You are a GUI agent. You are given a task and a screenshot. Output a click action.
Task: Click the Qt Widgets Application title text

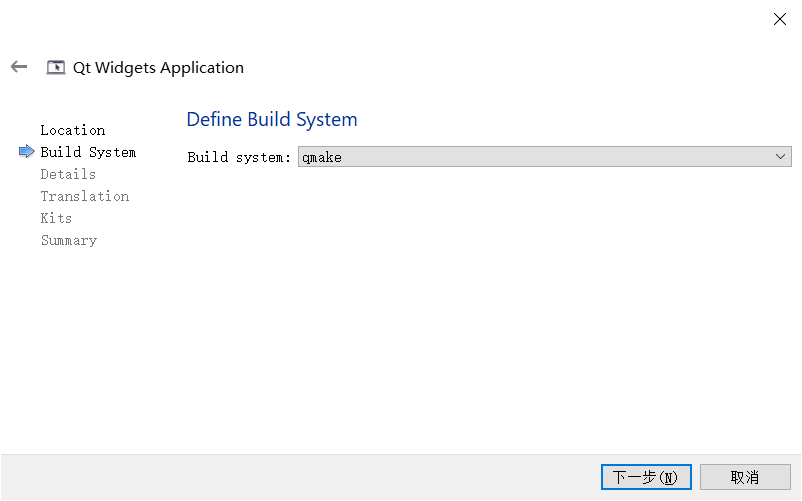159,67
